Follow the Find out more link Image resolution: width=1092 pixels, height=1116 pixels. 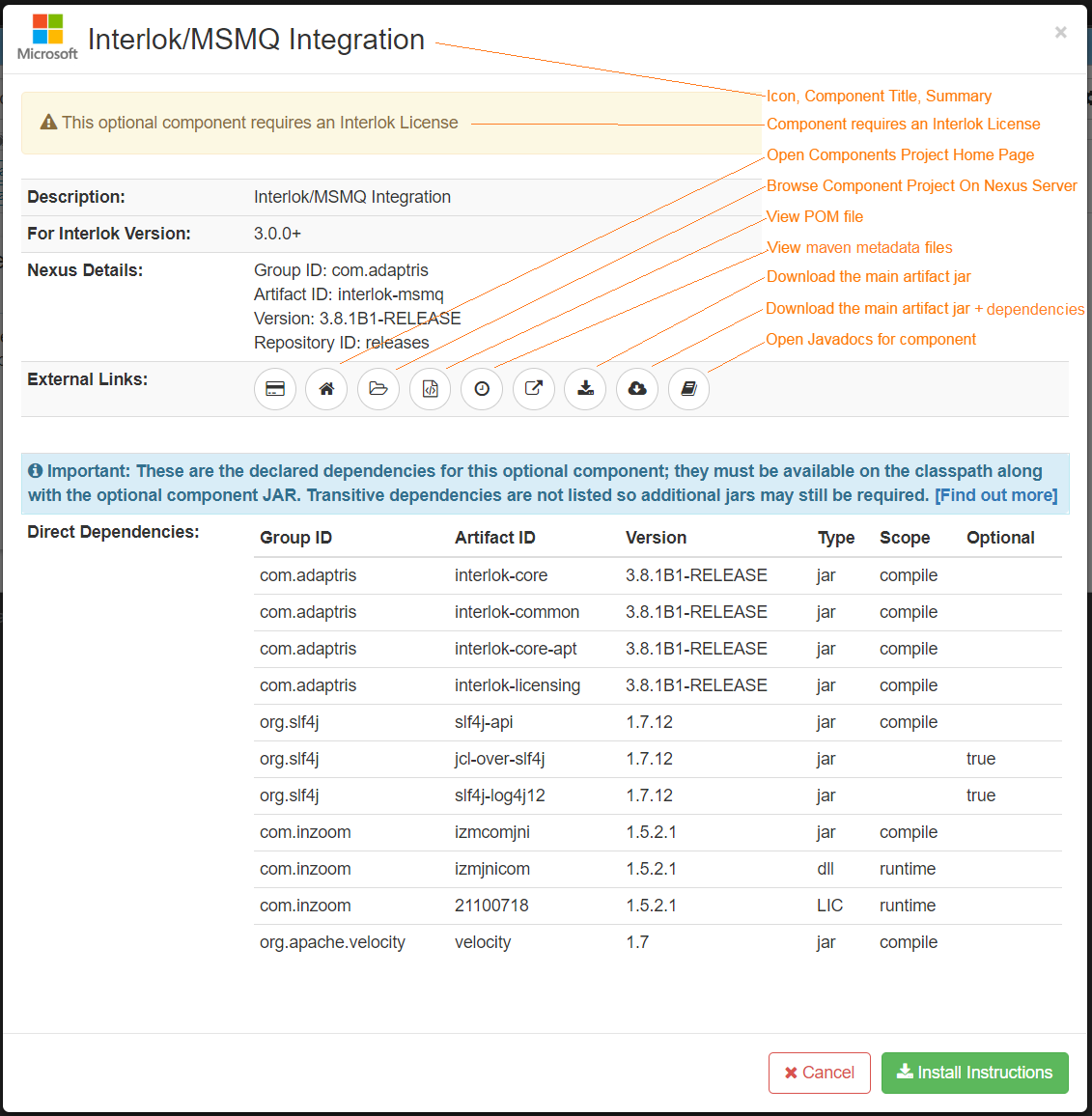click(x=995, y=495)
